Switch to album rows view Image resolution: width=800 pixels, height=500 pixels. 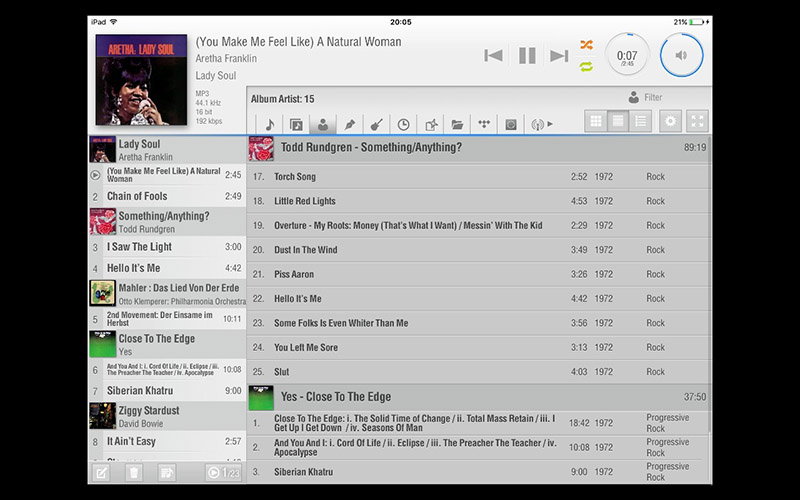pyautogui.click(x=618, y=121)
